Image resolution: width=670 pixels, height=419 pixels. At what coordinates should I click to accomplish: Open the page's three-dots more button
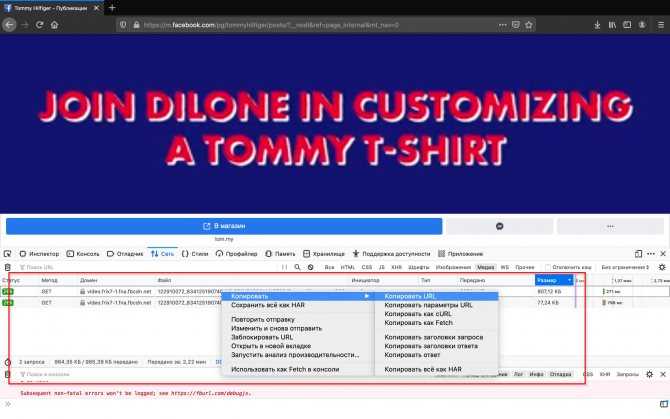point(610,226)
